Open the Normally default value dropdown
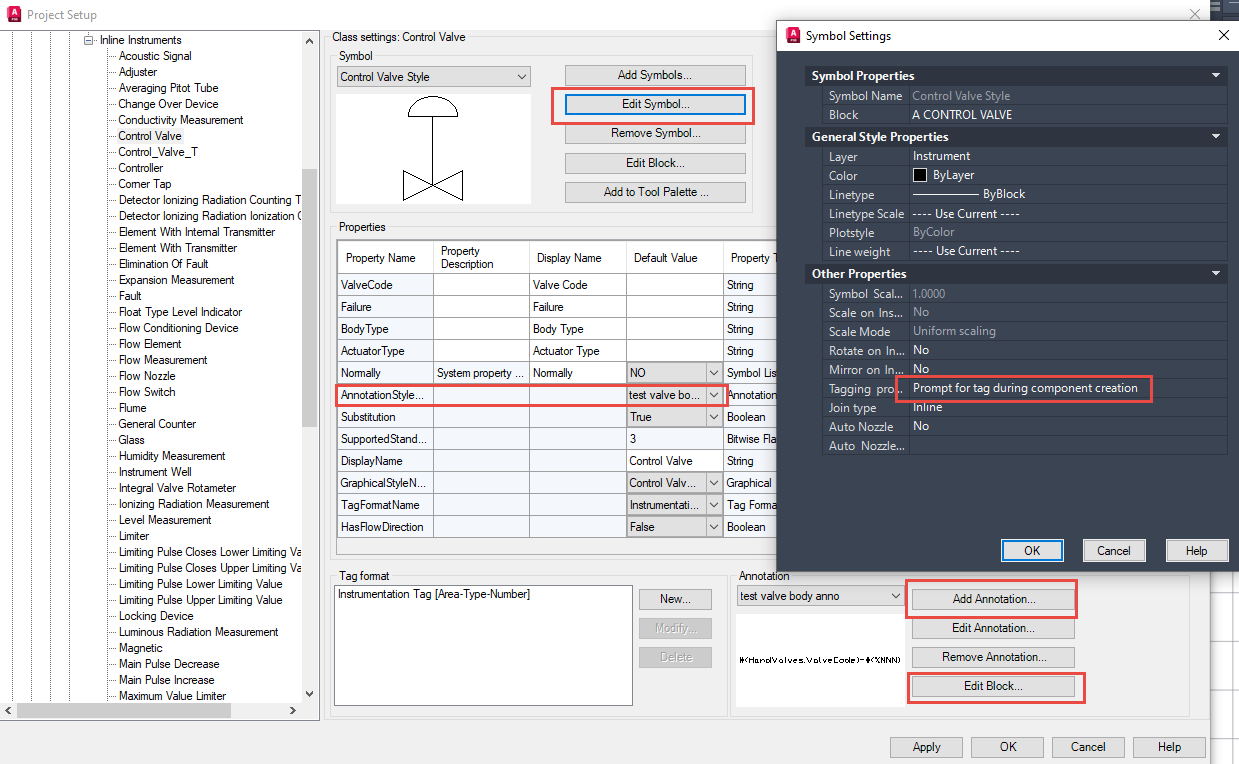 coord(716,372)
